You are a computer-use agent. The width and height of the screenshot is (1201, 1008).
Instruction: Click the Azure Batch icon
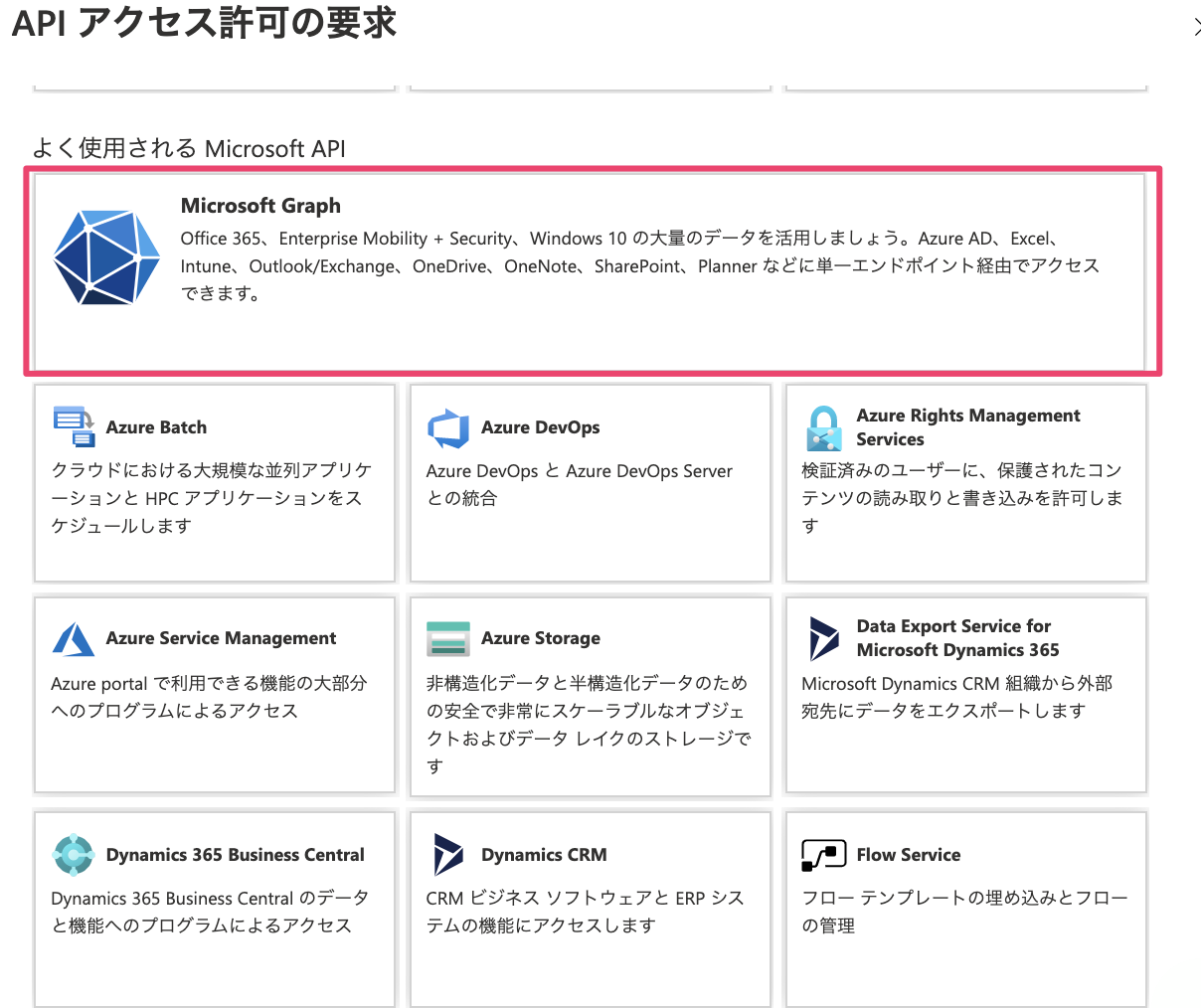tap(74, 426)
